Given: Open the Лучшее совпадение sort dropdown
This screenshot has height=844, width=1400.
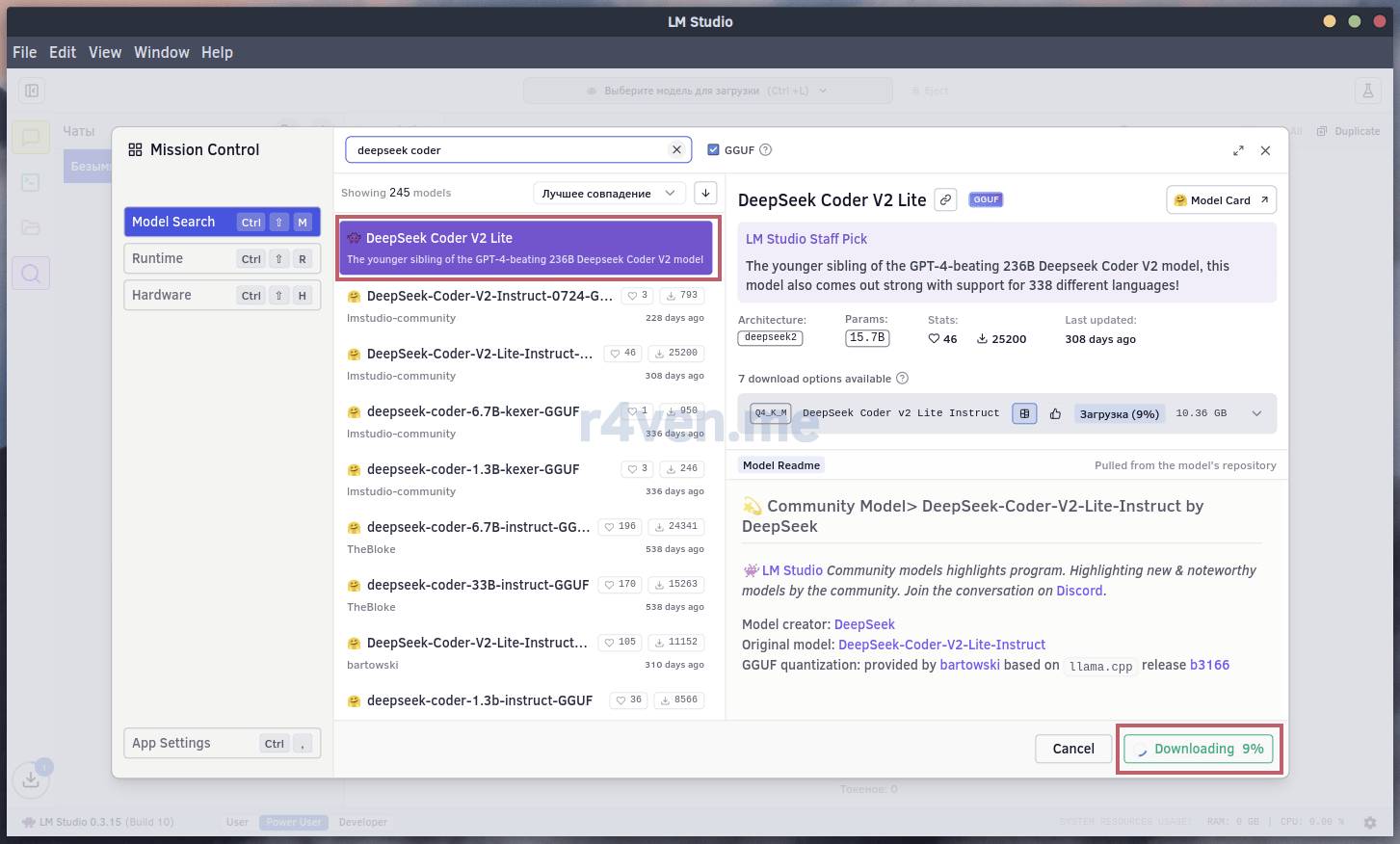Looking at the screenshot, I should (x=608, y=193).
